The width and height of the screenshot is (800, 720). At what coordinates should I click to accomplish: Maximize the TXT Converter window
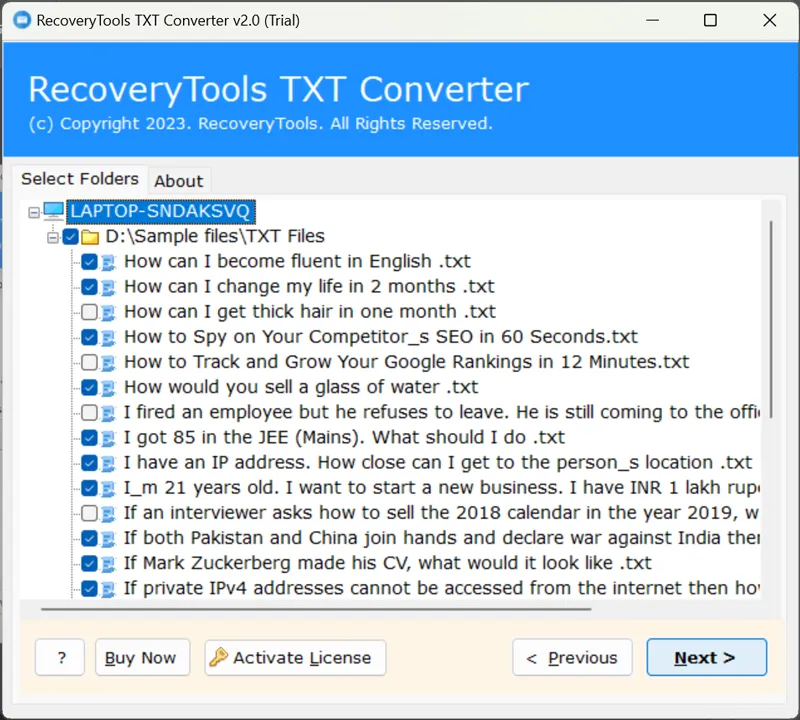(x=710, y=20)
